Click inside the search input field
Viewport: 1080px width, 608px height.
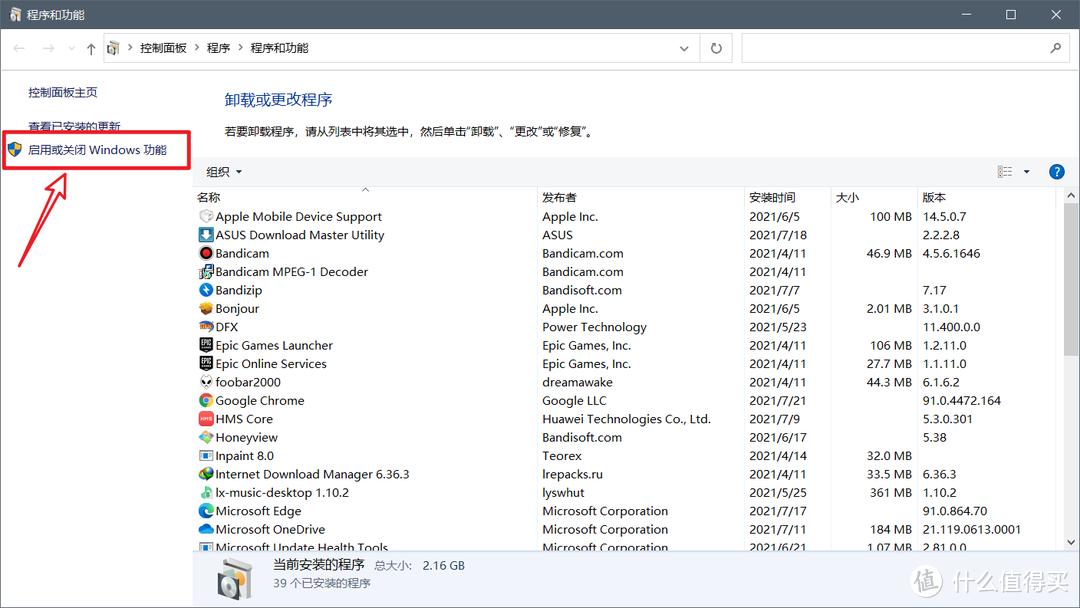coord(890,47)
